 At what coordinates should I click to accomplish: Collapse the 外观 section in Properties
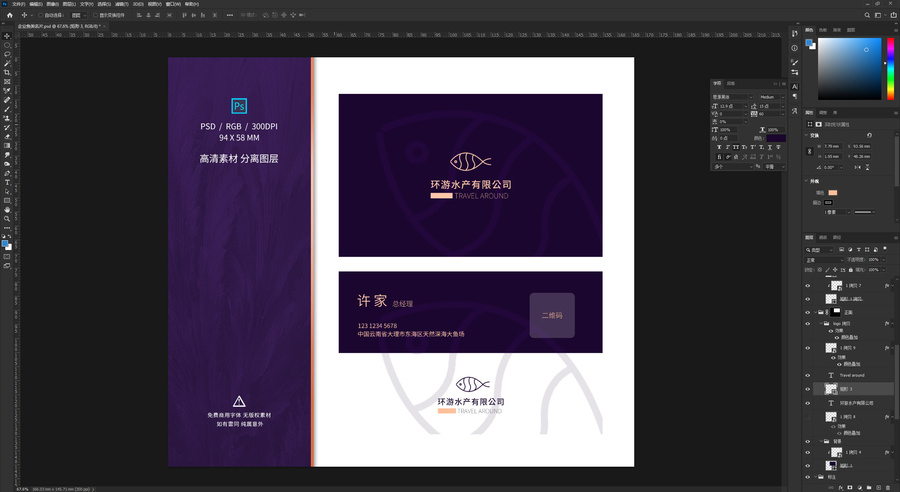click(x=806, y=180)
